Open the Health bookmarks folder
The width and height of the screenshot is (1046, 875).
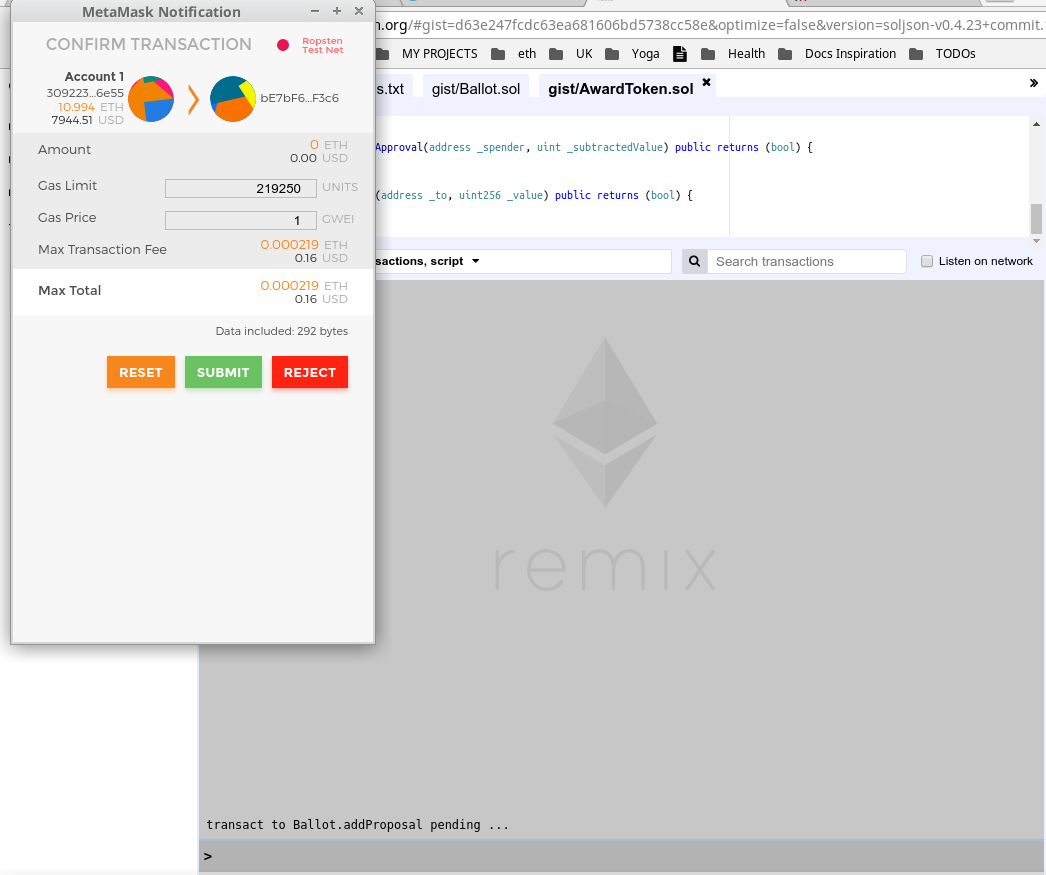tap(733, 54)
